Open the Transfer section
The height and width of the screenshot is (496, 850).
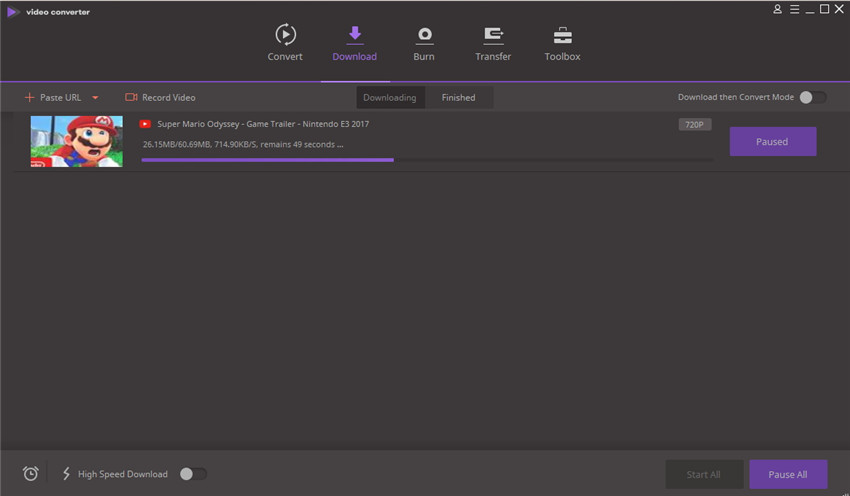click(x=493, y=42)
